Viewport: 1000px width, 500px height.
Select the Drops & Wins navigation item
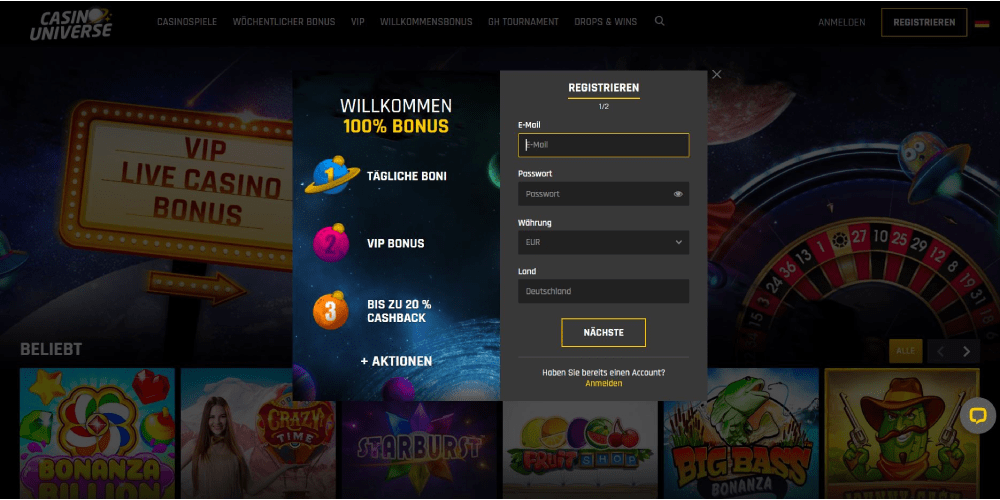tap(605, 22)
